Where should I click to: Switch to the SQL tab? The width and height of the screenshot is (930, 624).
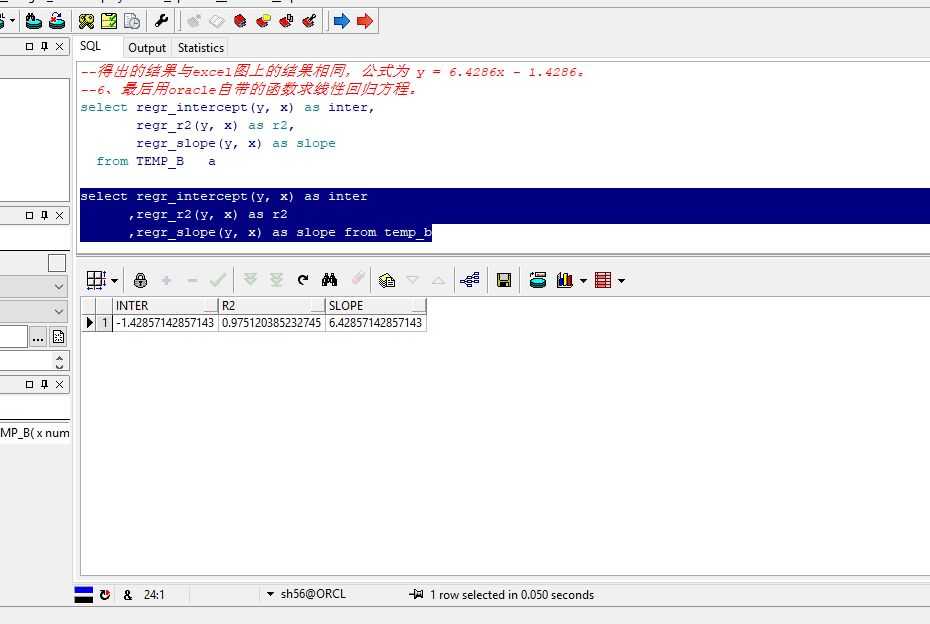coord(90,46)
